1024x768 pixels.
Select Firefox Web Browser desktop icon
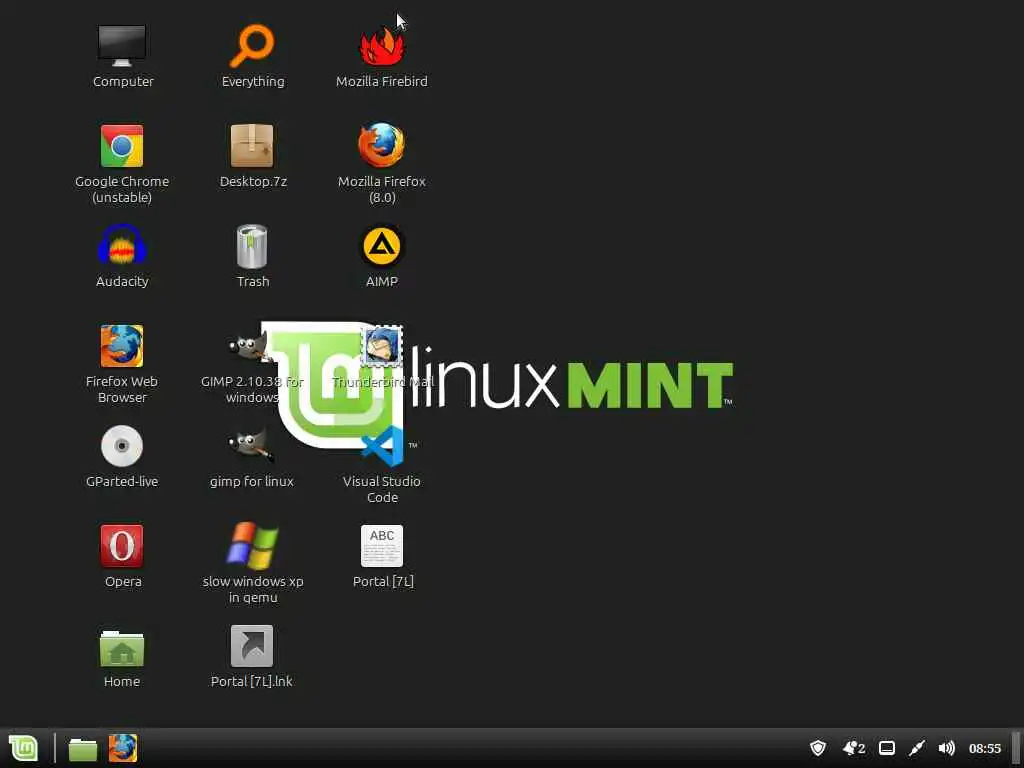122,345
